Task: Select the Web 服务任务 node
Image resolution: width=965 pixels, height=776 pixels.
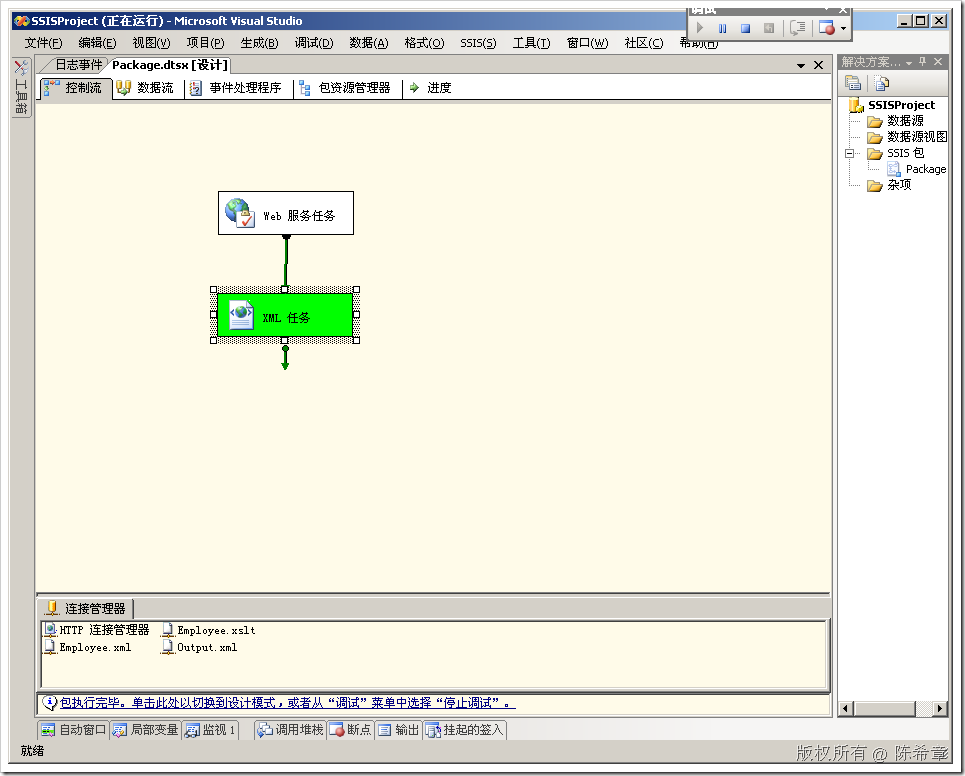Action: click(286, 213)
